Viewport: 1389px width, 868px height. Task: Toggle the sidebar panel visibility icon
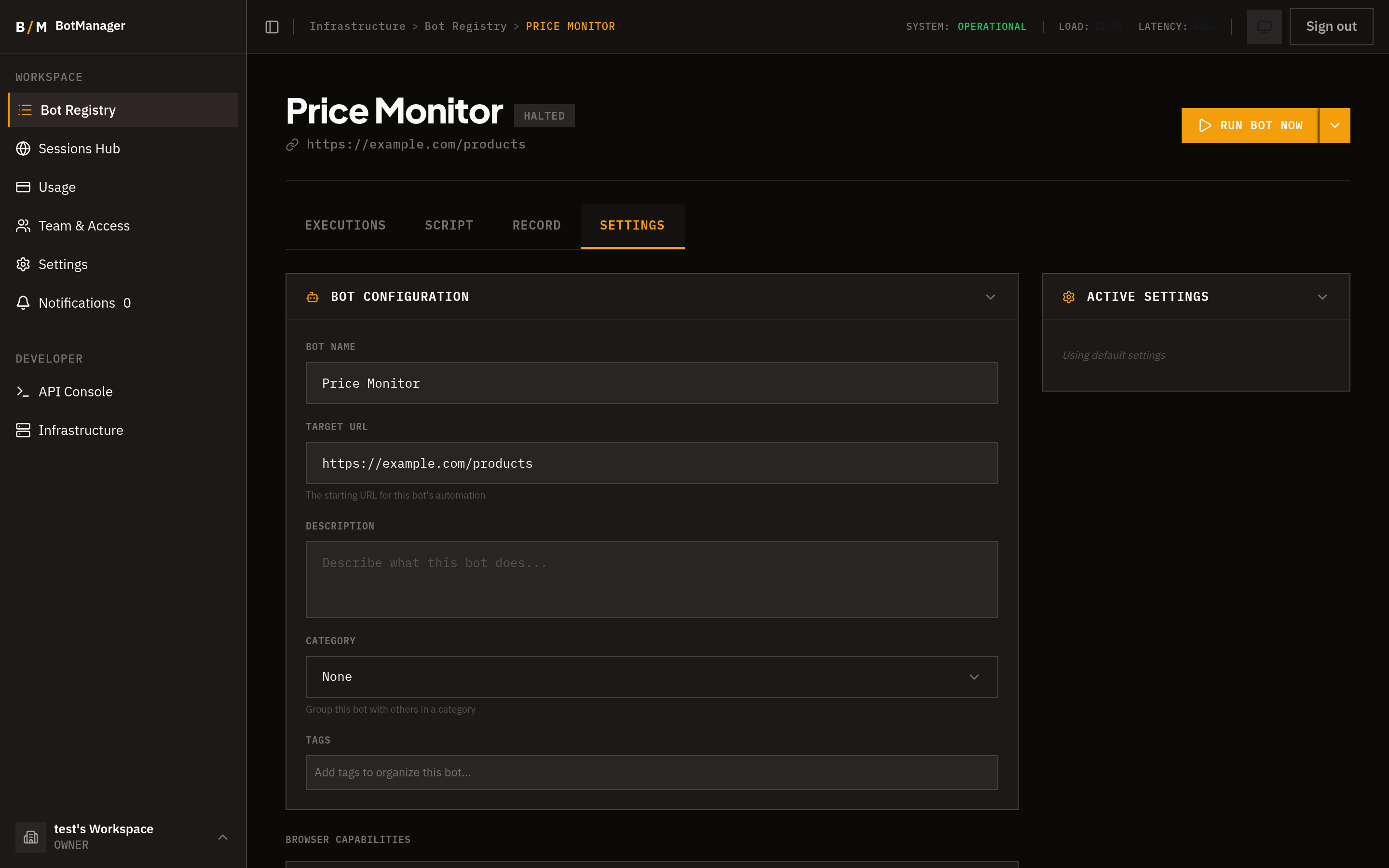point(271,27)
